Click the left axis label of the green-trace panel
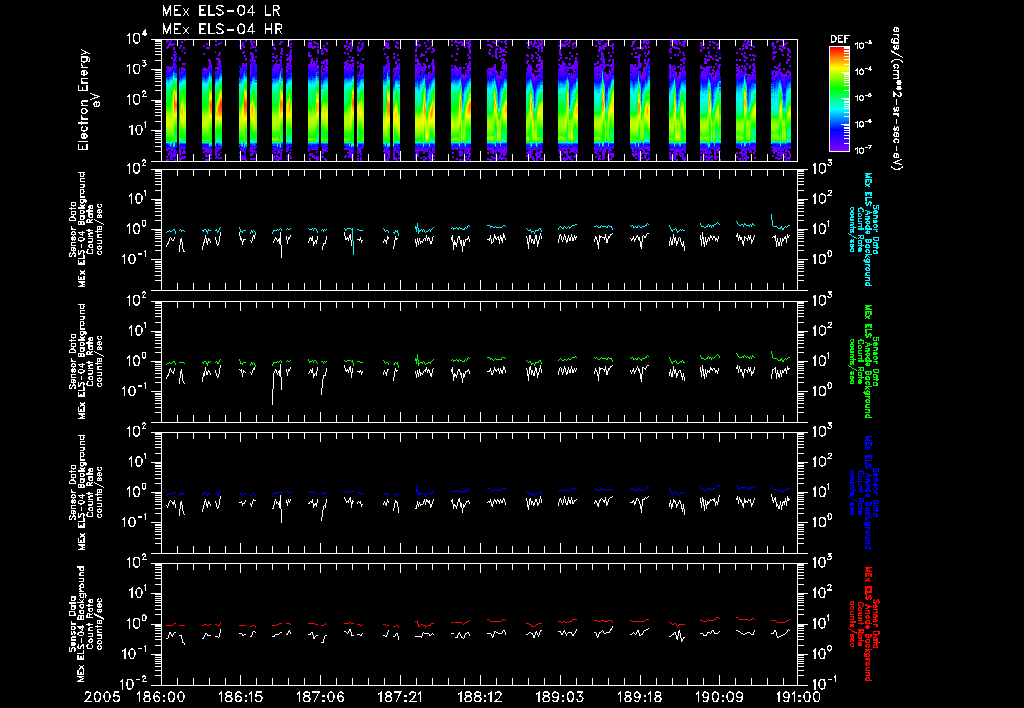The width and height of the screenshot is (1024, 708). click(86, 361)
